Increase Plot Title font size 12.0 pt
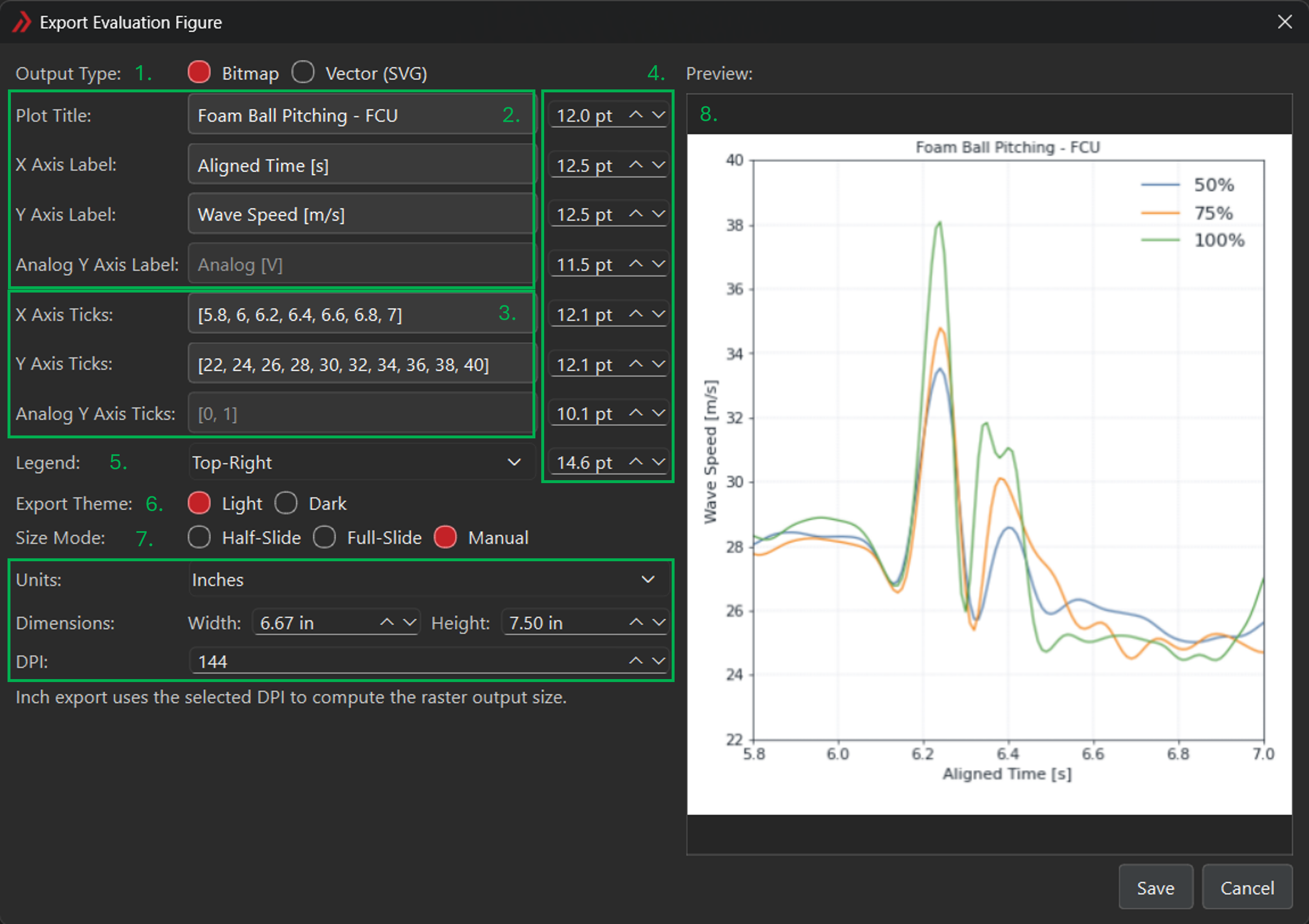The width and height of the screenshot is (1309, 924). [636, 115]
